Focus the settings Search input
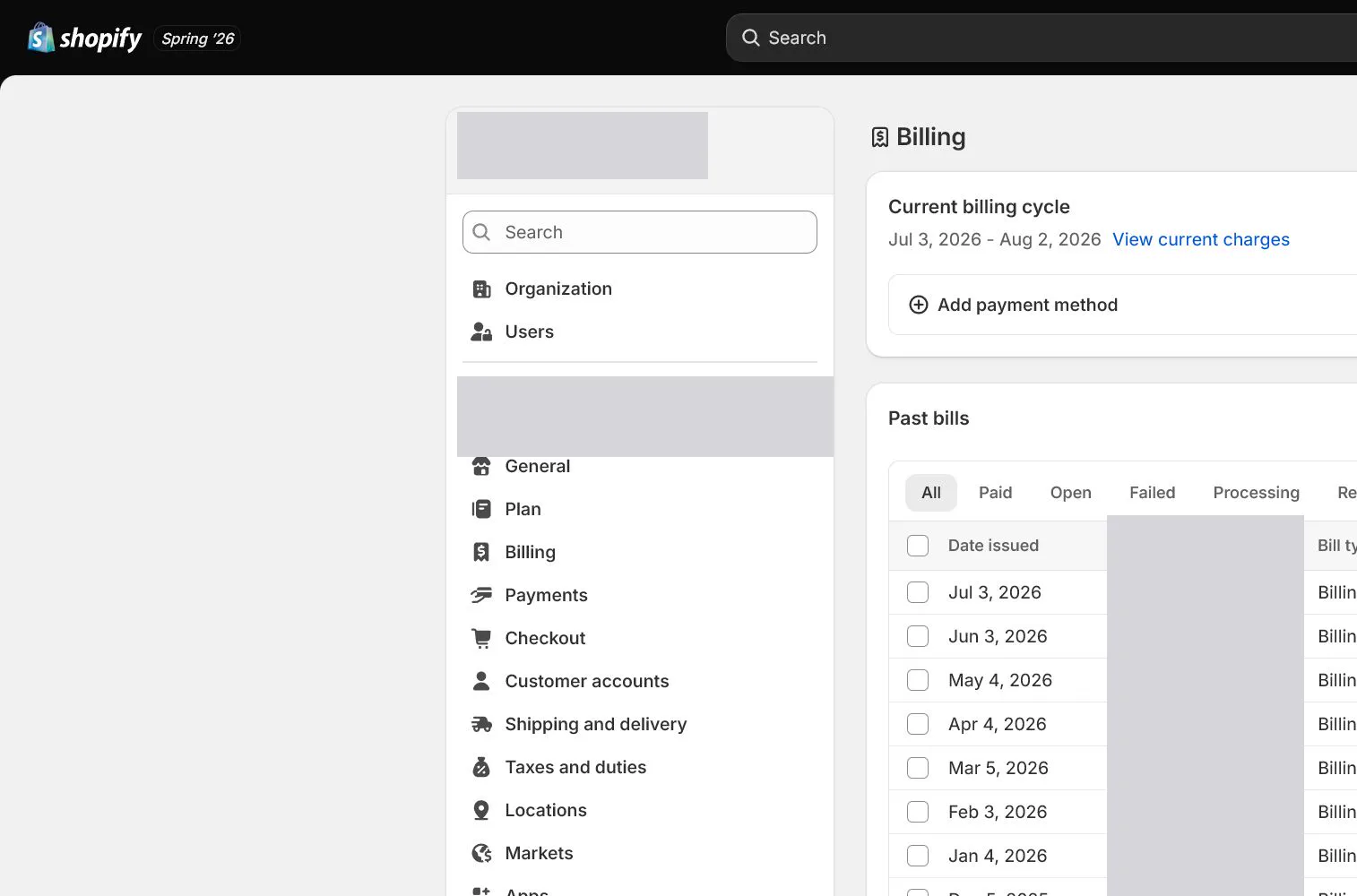 (640, 232)
